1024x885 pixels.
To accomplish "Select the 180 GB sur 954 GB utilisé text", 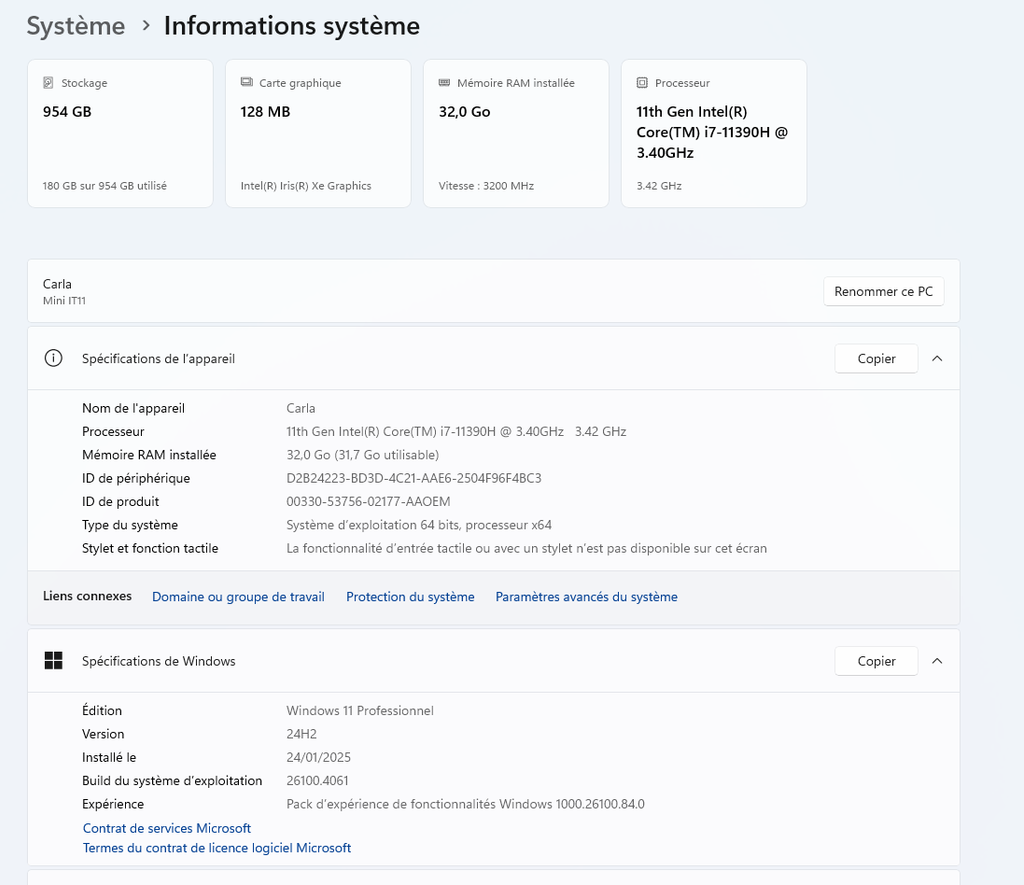I will tap(104, 185).
